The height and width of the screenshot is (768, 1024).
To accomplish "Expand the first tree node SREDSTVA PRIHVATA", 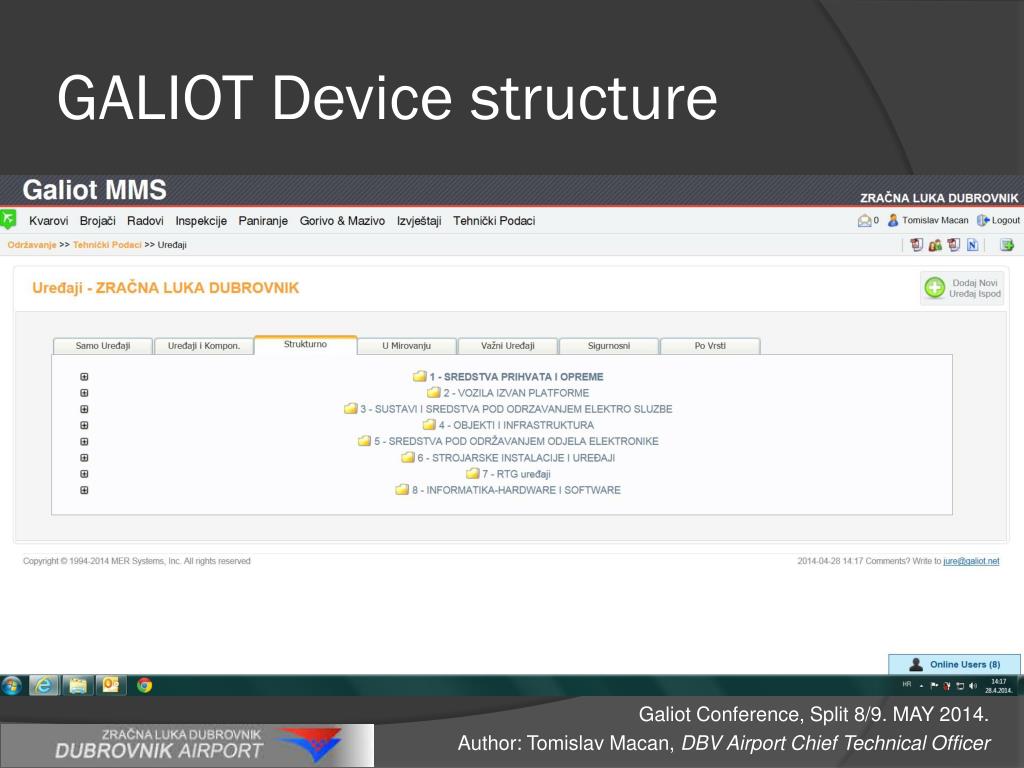I will 84,377.
